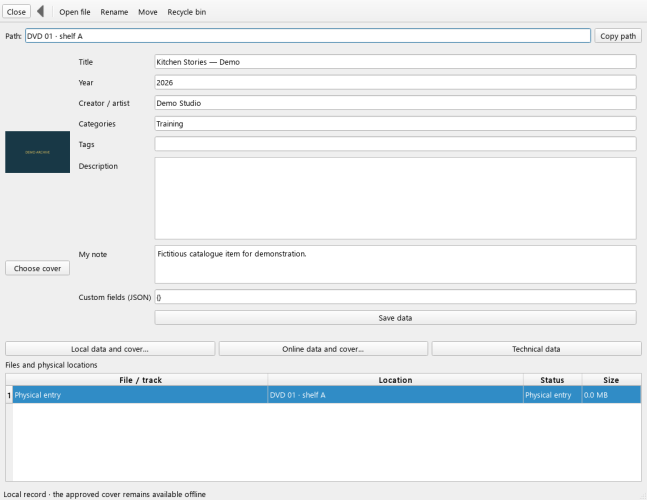Select the Physical entry cell in File column

tap(140, 395)
